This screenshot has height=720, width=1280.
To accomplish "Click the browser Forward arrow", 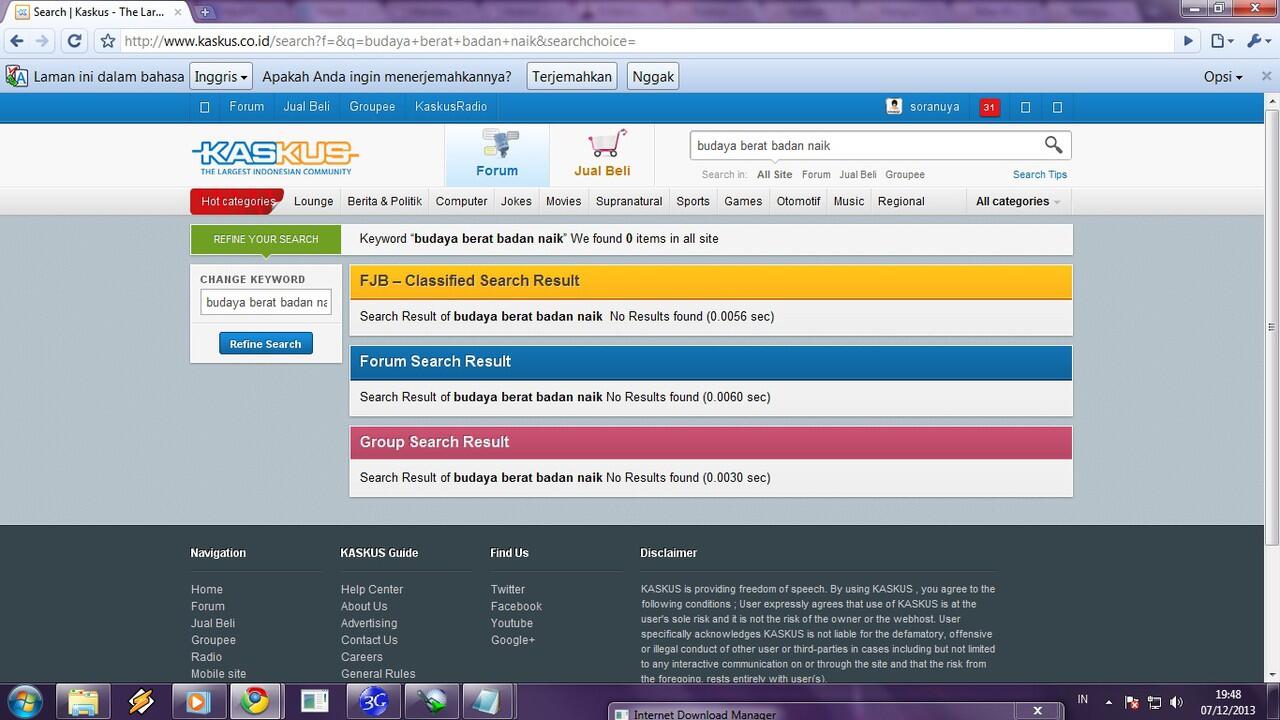I will [42, 41].
